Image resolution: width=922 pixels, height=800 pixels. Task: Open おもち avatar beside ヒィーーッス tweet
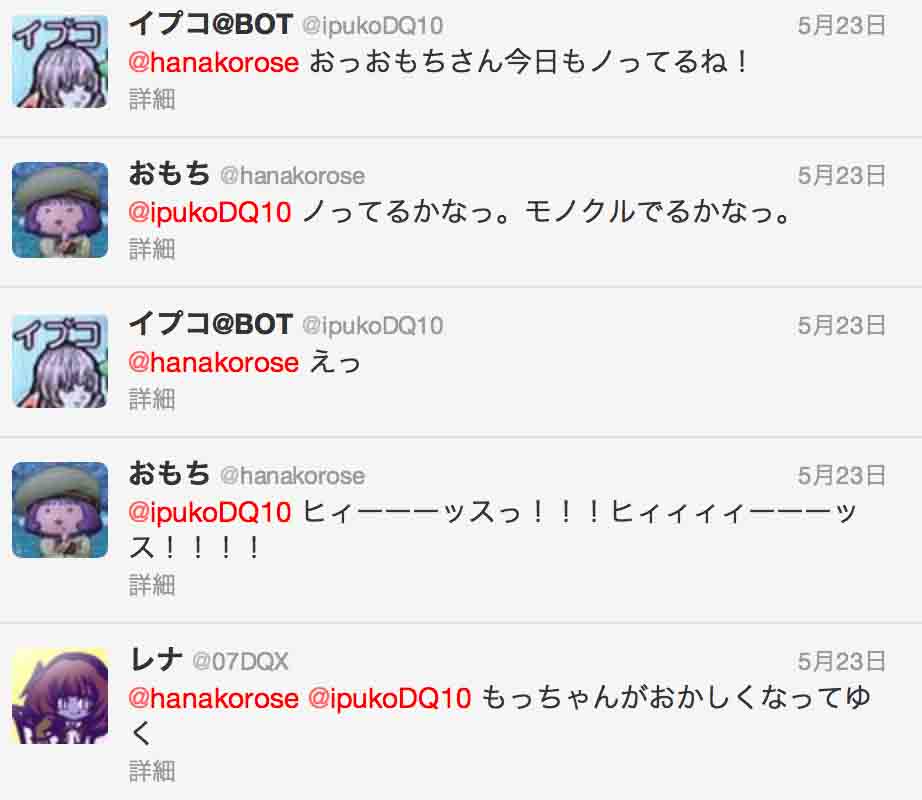pos(60,510)
